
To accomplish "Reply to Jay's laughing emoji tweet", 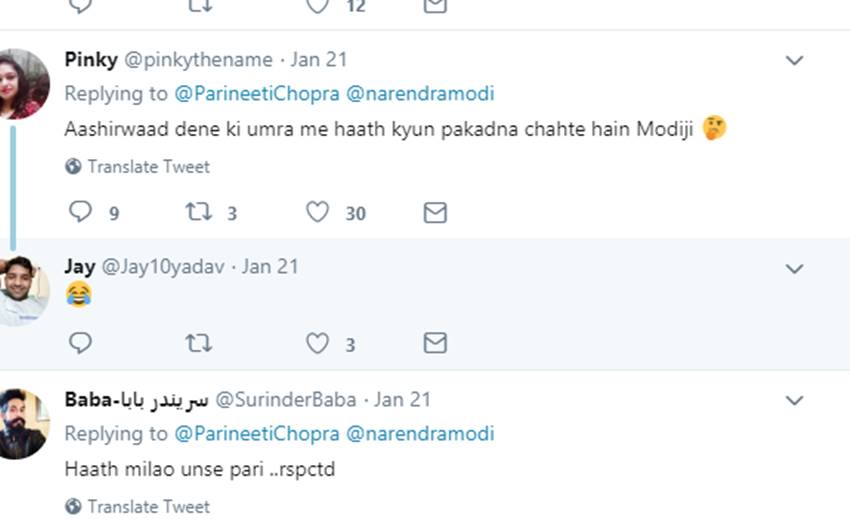I will 80,344.
